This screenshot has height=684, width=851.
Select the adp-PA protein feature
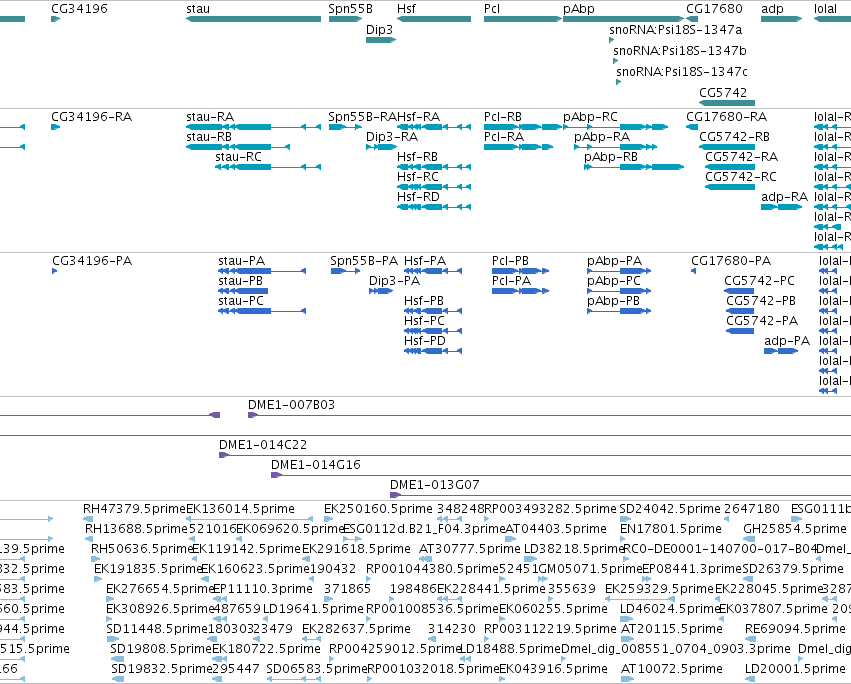click(781, 351)
